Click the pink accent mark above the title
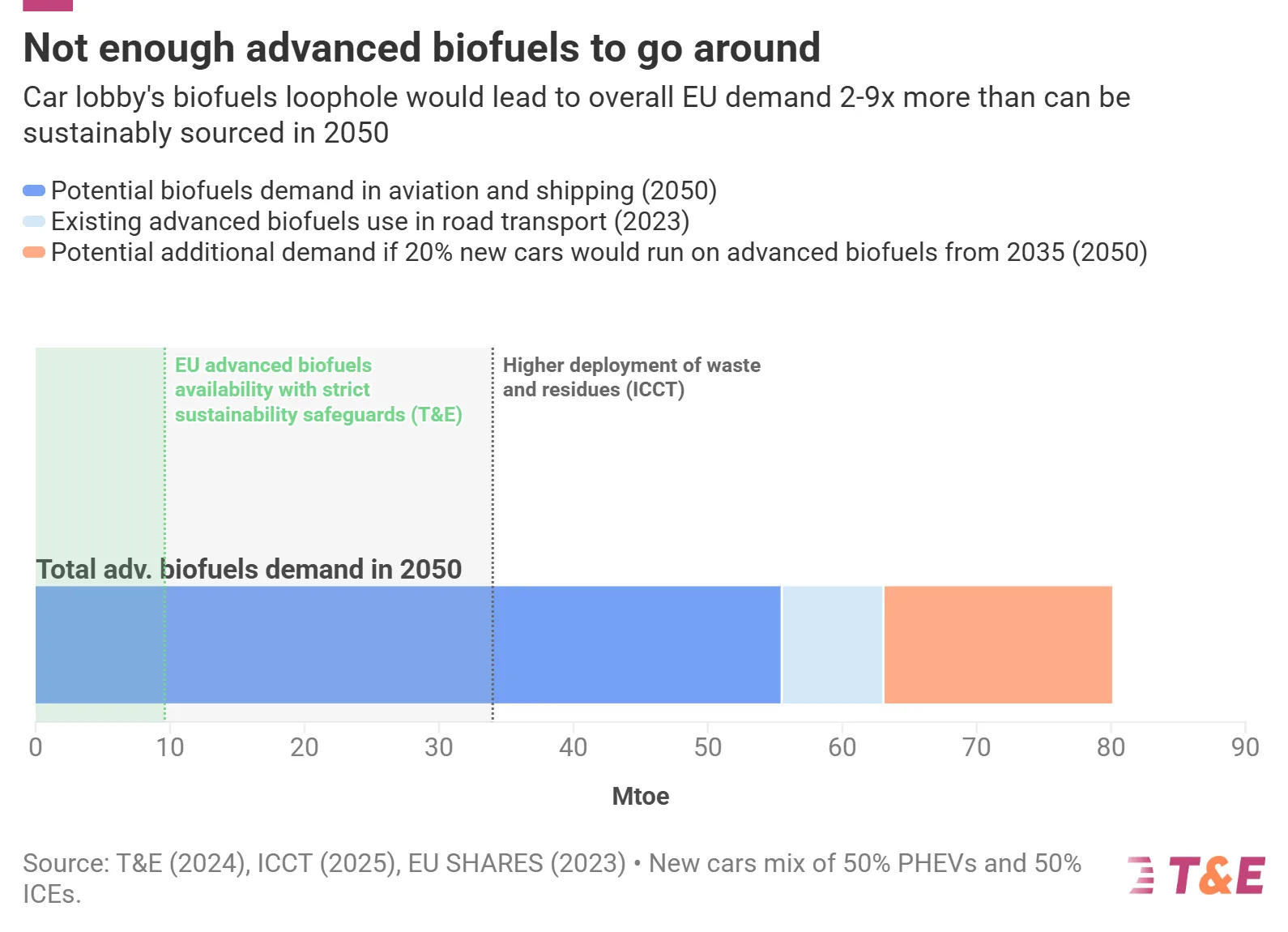The height and width of the screenshot is (932, 1288). pos(48,5)
